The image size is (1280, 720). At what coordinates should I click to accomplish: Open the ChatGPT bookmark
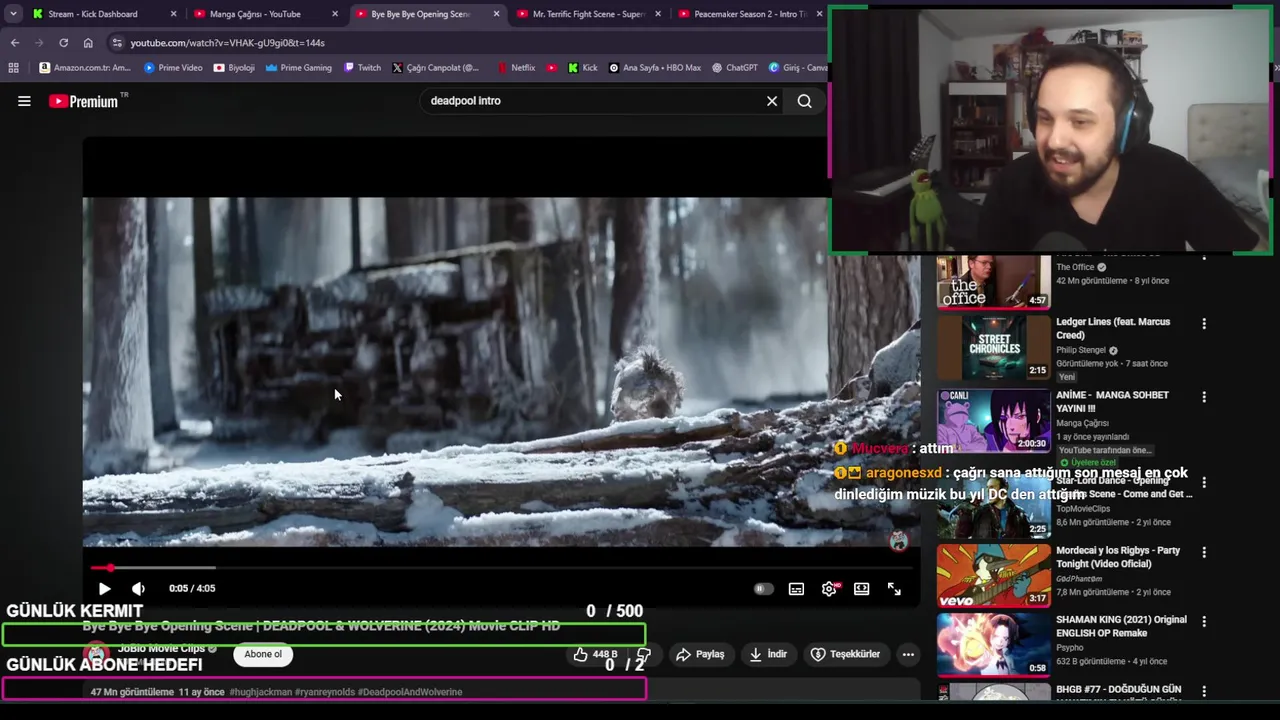(x=734, y=68)
